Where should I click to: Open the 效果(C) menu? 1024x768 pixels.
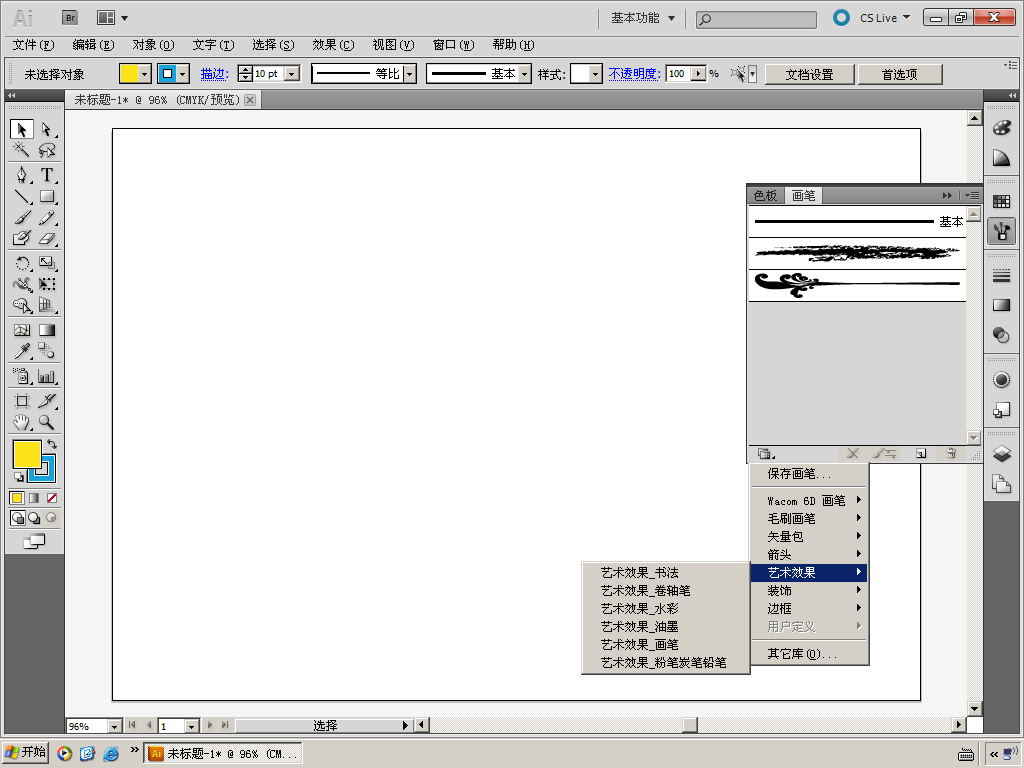click(333, 44)
